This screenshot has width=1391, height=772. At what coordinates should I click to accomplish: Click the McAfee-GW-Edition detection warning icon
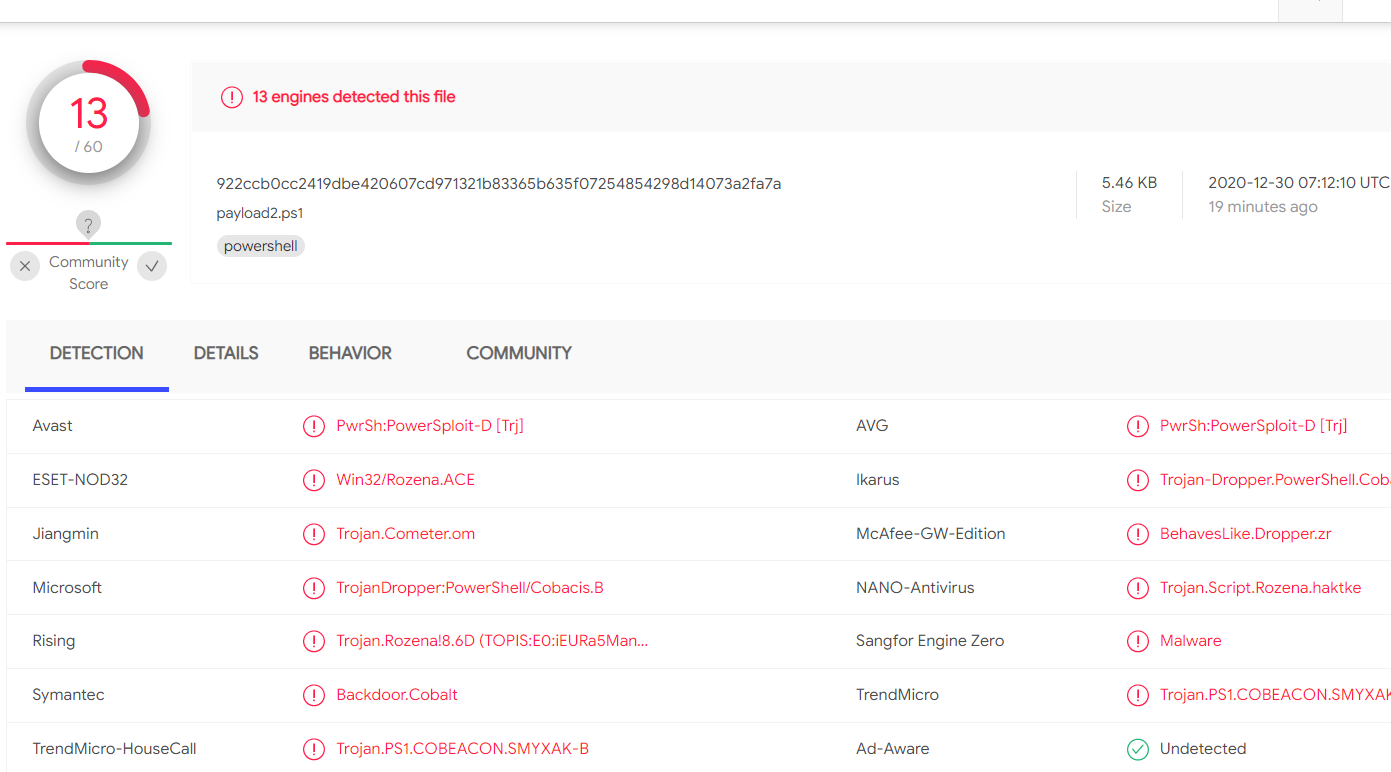(x=1138, y=534)
